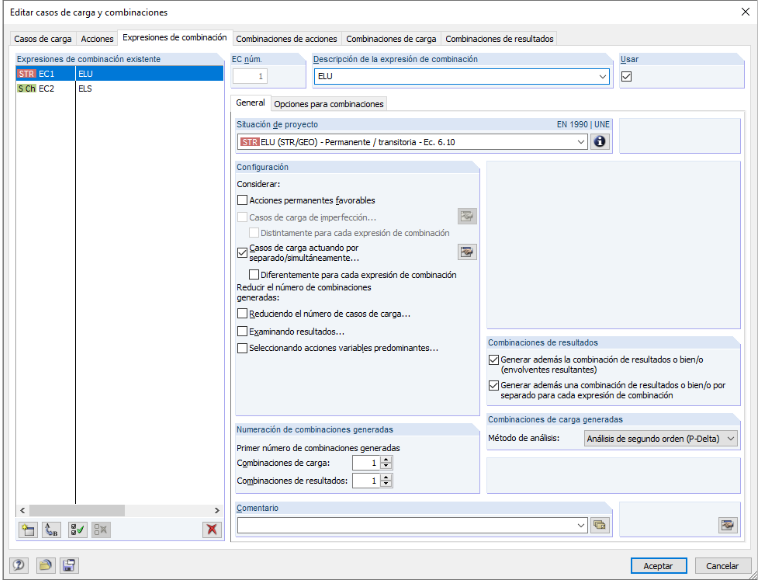Click the Aceptar button
The height and width of the screenshot is (580, 760).
(x=658, y=565)
